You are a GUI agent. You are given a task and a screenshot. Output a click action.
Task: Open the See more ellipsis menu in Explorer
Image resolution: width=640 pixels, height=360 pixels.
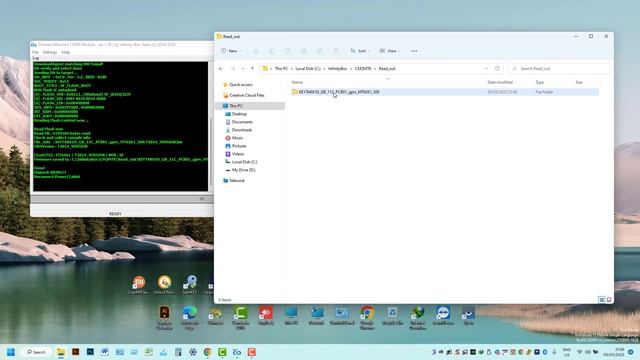(414, 51)
